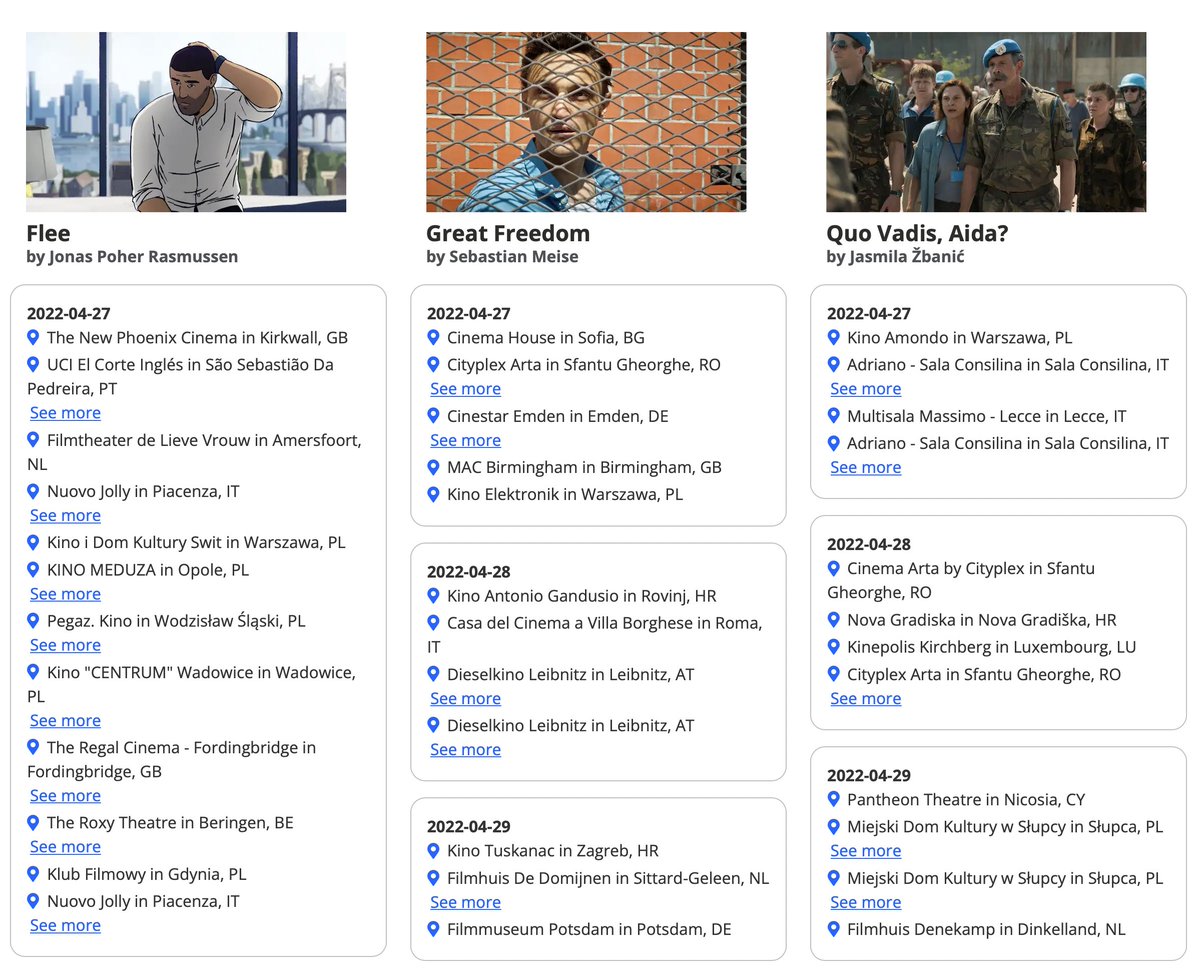Screen dimensions: 1200x969
Task: Click the film title "Quo Vadis, Aida?"
Action: point(917,234)
